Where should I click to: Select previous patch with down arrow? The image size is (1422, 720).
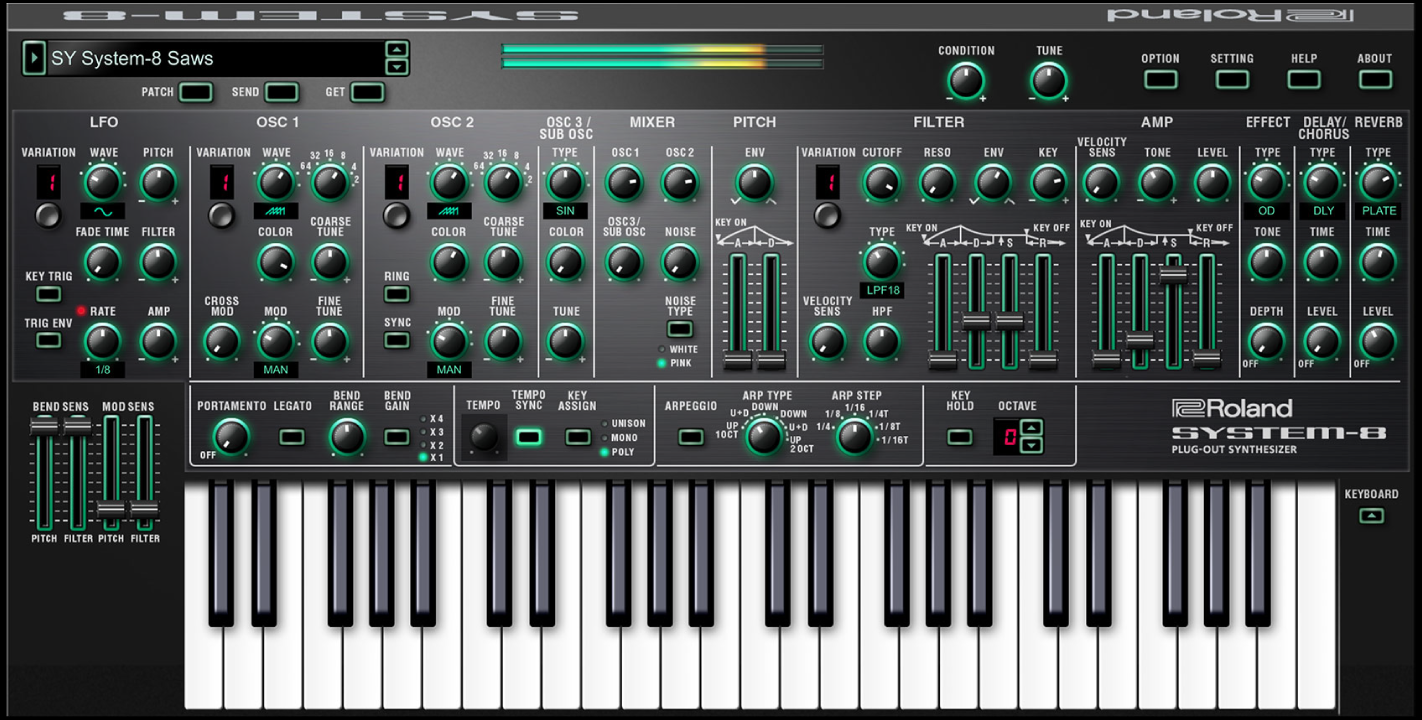(397, 67)
